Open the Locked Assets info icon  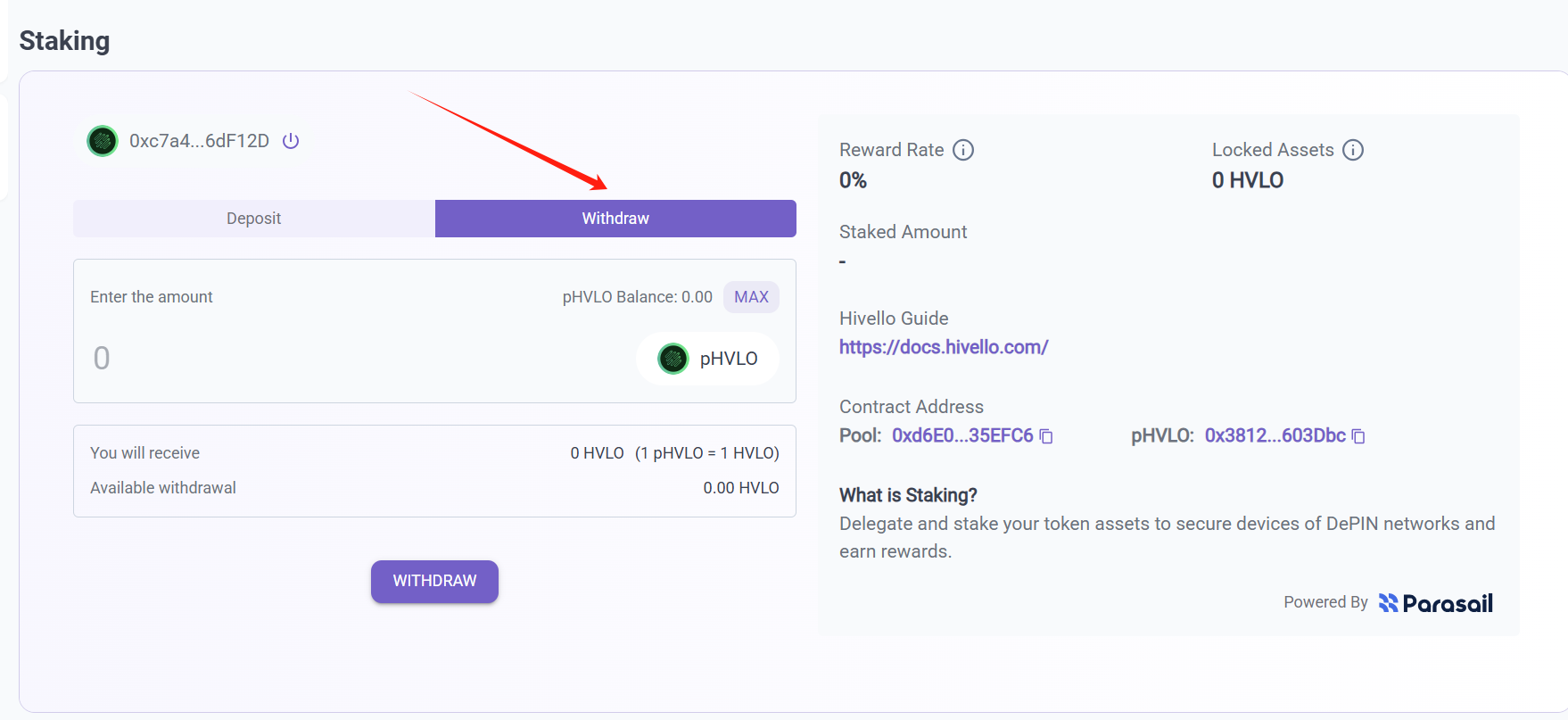1353,150
